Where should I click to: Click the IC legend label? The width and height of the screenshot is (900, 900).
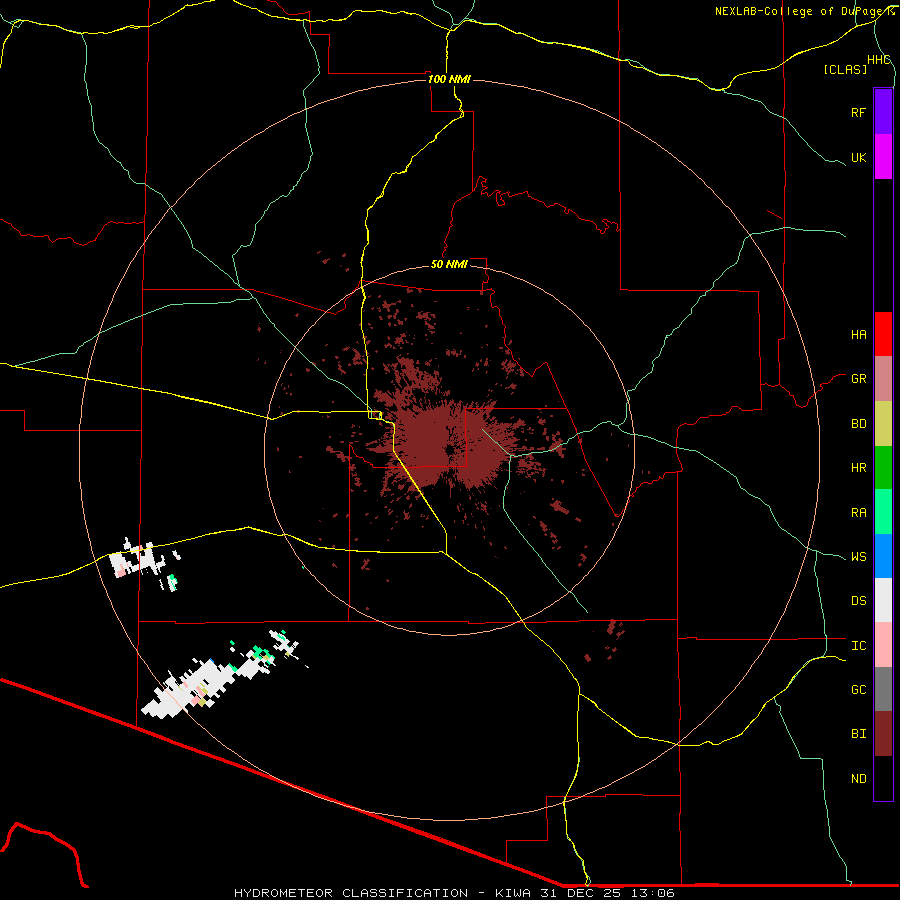click(x=858, y=646)
